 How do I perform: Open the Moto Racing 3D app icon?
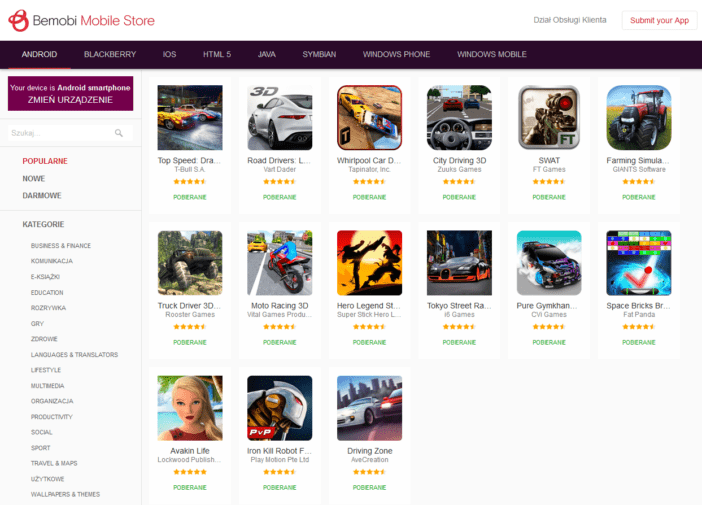pos(280,263)
